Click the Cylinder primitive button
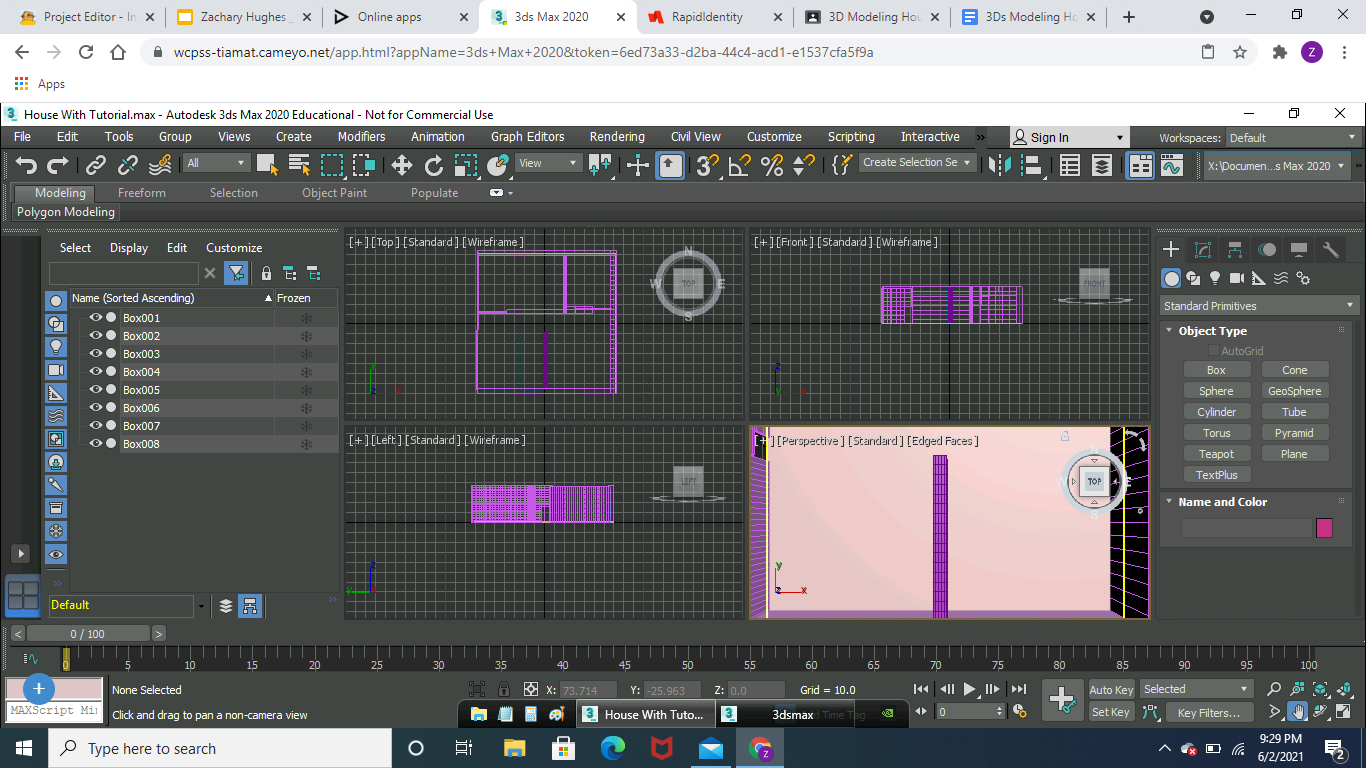The height and width of the screenshot is (768, 1366). pos(1216,412)
